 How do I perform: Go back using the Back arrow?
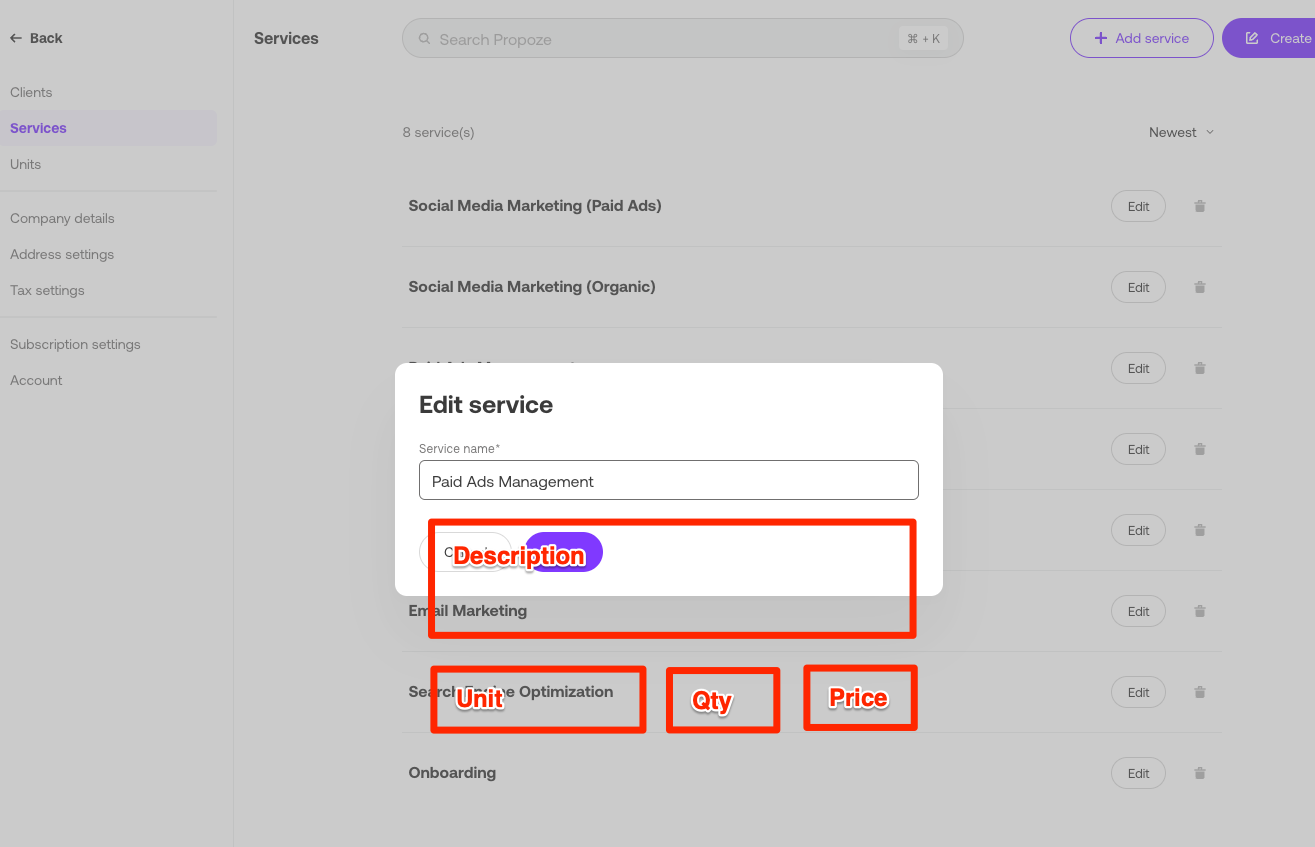point(36,38)
